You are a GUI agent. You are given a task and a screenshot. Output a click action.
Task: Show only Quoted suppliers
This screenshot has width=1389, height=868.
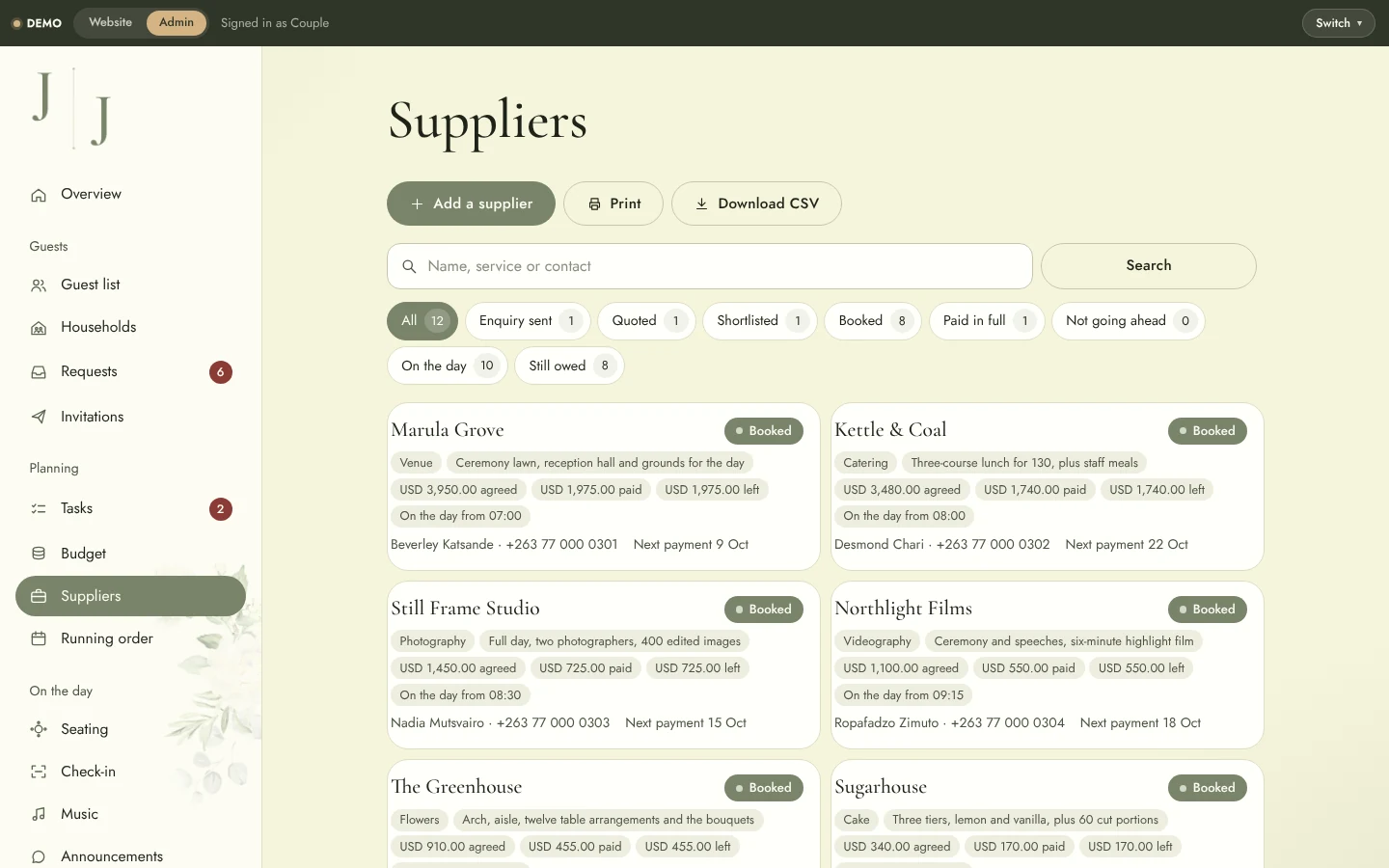click(x=646, y=321)
